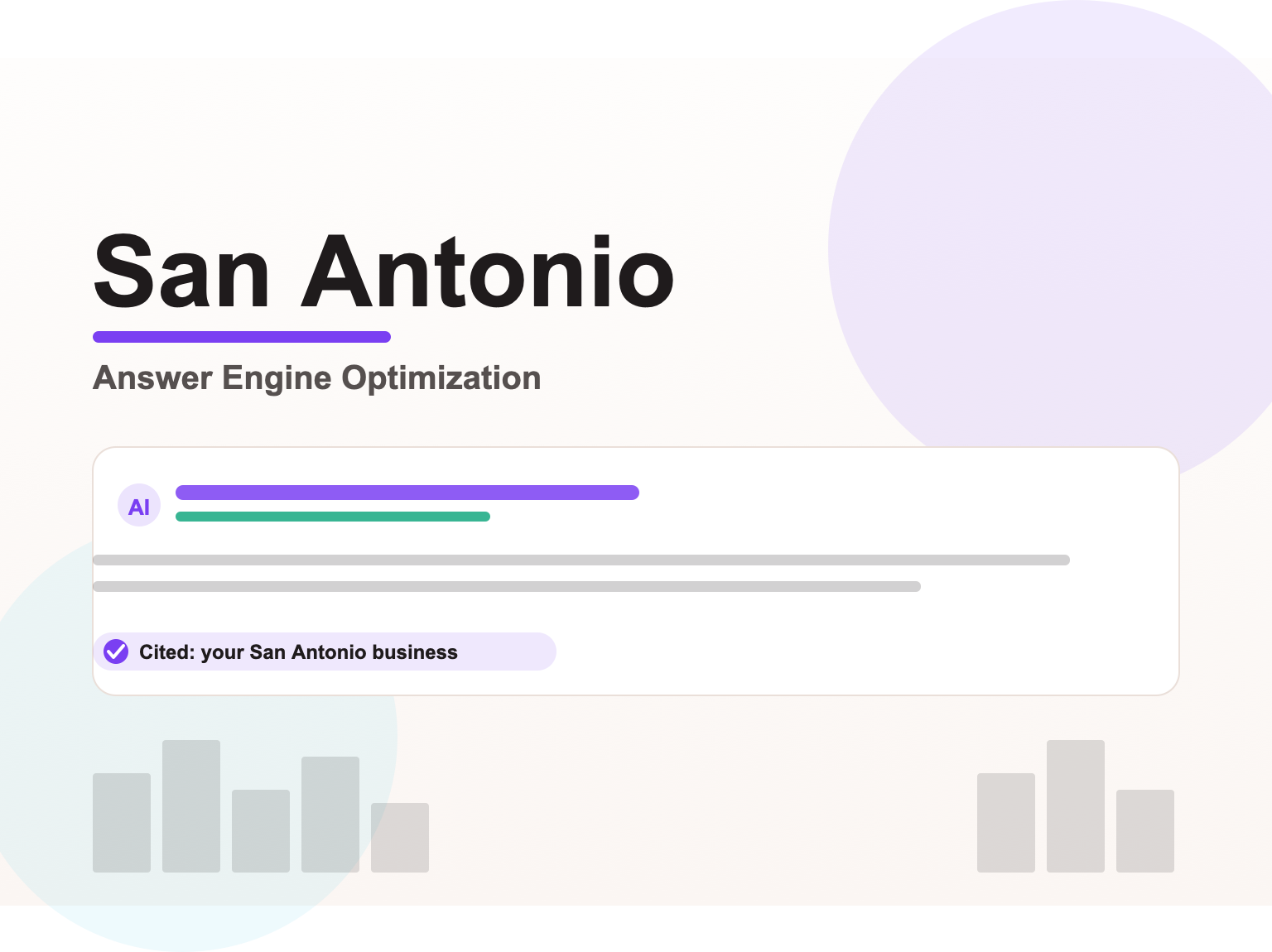Viewport: 1272px width, 952px height.
Task: Click the shortest fifth bar in left chart
Action: pyautogui.click(x=400, y=838)
